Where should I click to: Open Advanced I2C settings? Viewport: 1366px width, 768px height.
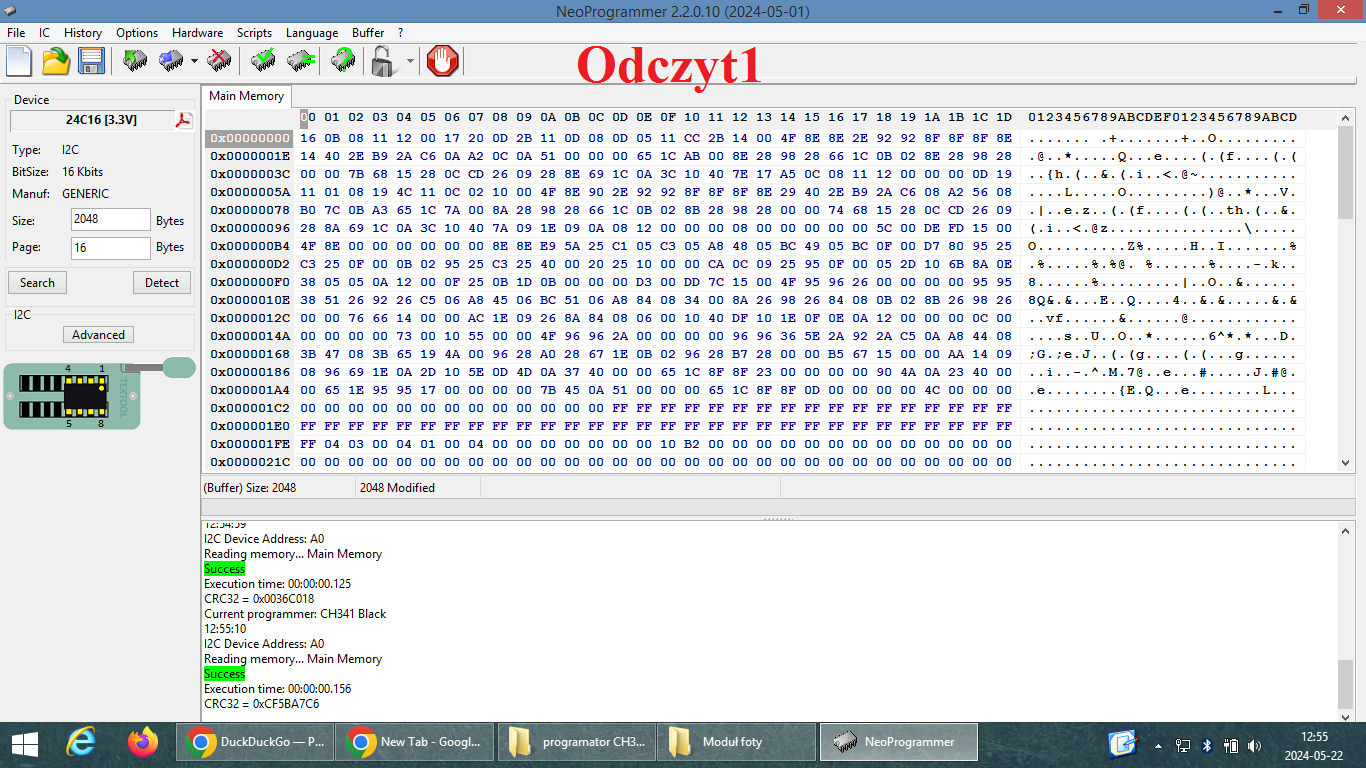[x=97, y=334]
